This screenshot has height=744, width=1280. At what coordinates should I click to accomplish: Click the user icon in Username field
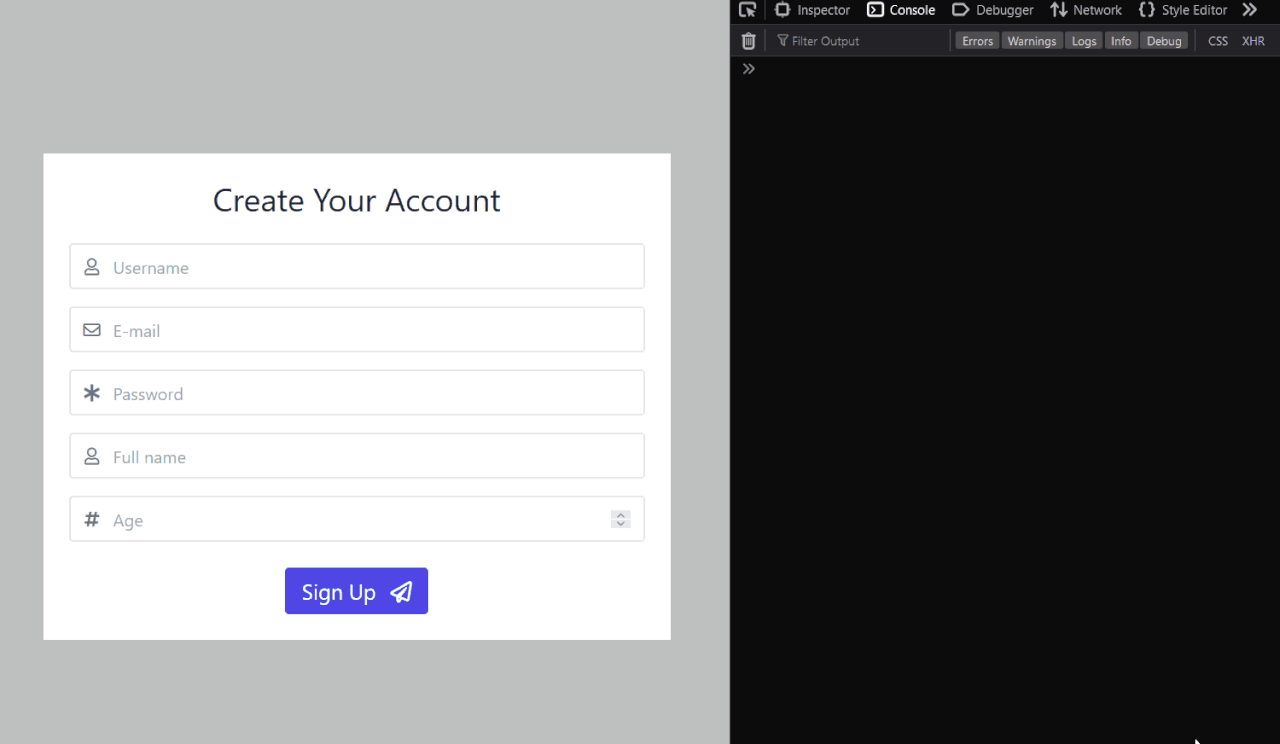coord(92,267)
